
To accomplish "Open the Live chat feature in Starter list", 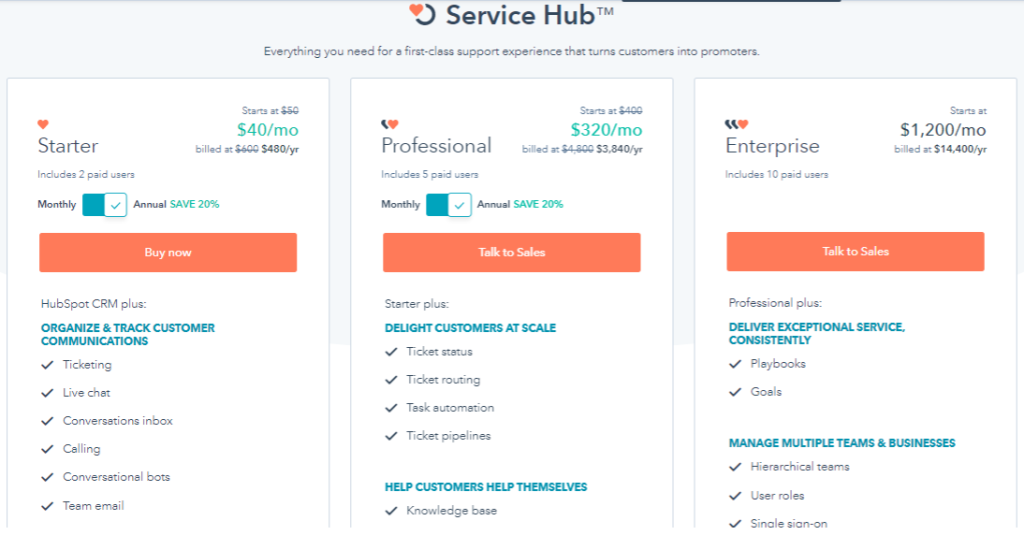I will click(86, 393).
